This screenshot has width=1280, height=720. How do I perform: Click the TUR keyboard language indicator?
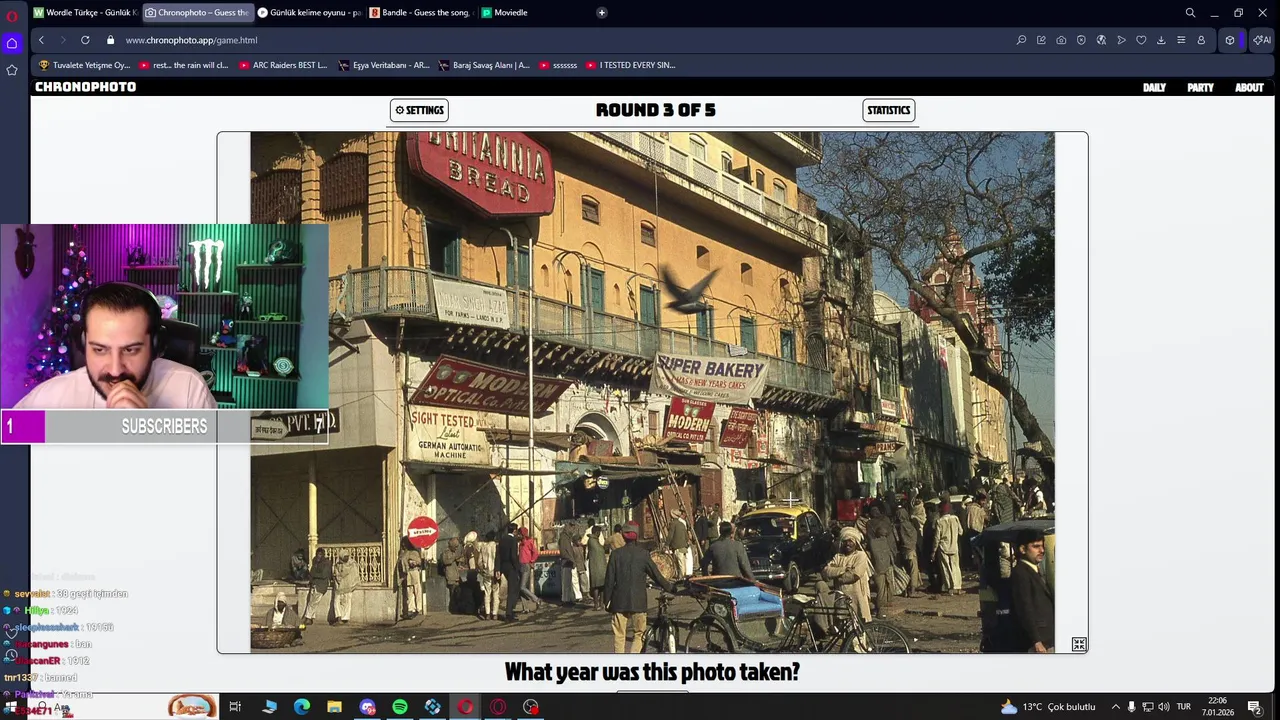[x=1183, y=707]
